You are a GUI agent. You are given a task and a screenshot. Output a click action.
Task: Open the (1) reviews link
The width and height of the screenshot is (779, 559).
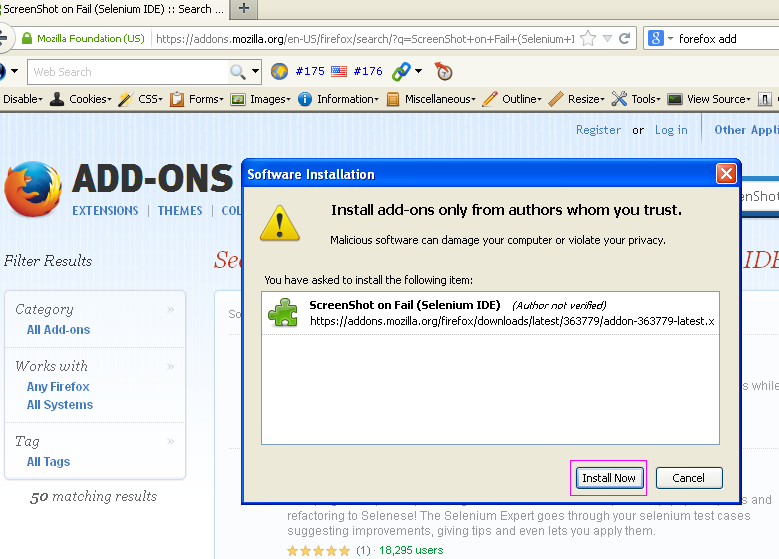tap(363, 551)
